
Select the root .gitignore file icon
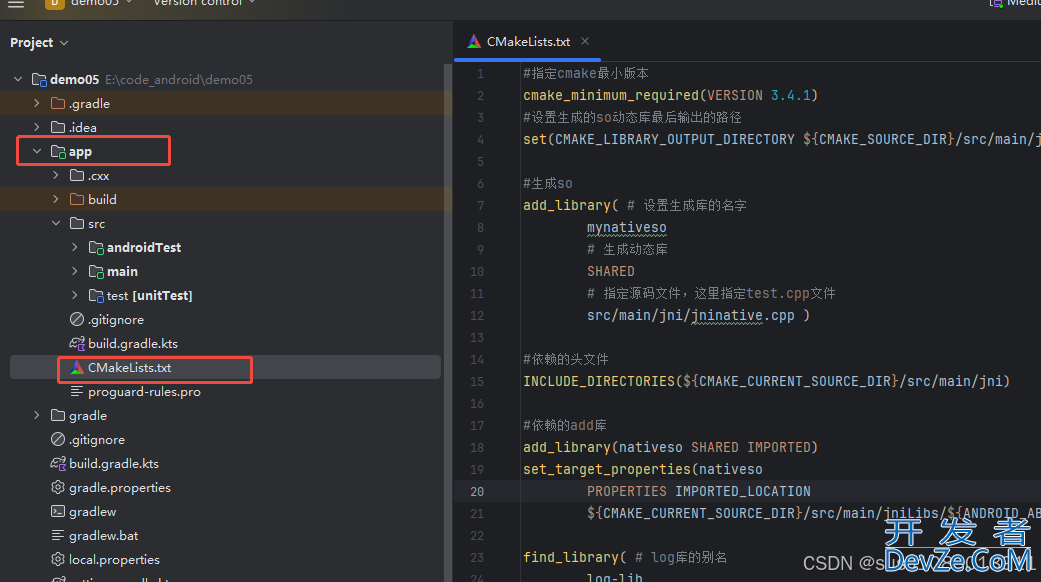[58, 439]
